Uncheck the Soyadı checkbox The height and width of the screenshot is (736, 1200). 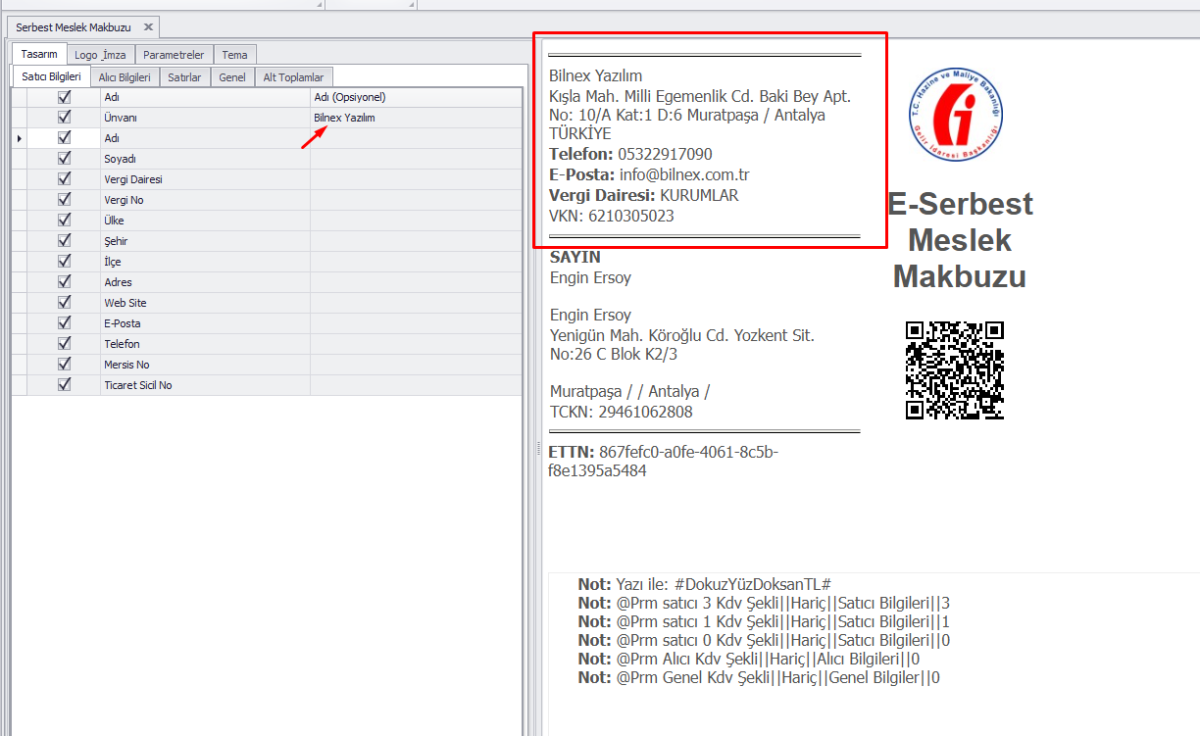pyautogui.click(x=65, y=159)
